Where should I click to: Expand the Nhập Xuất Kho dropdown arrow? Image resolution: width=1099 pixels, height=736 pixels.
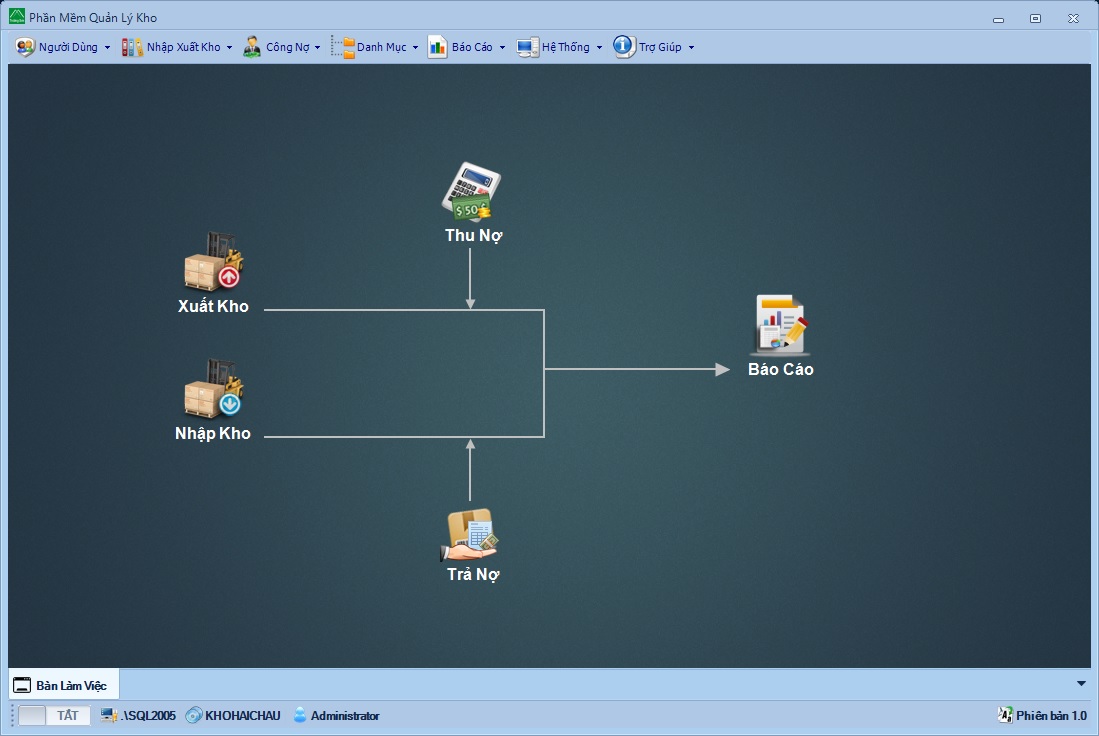pos(229,48)
